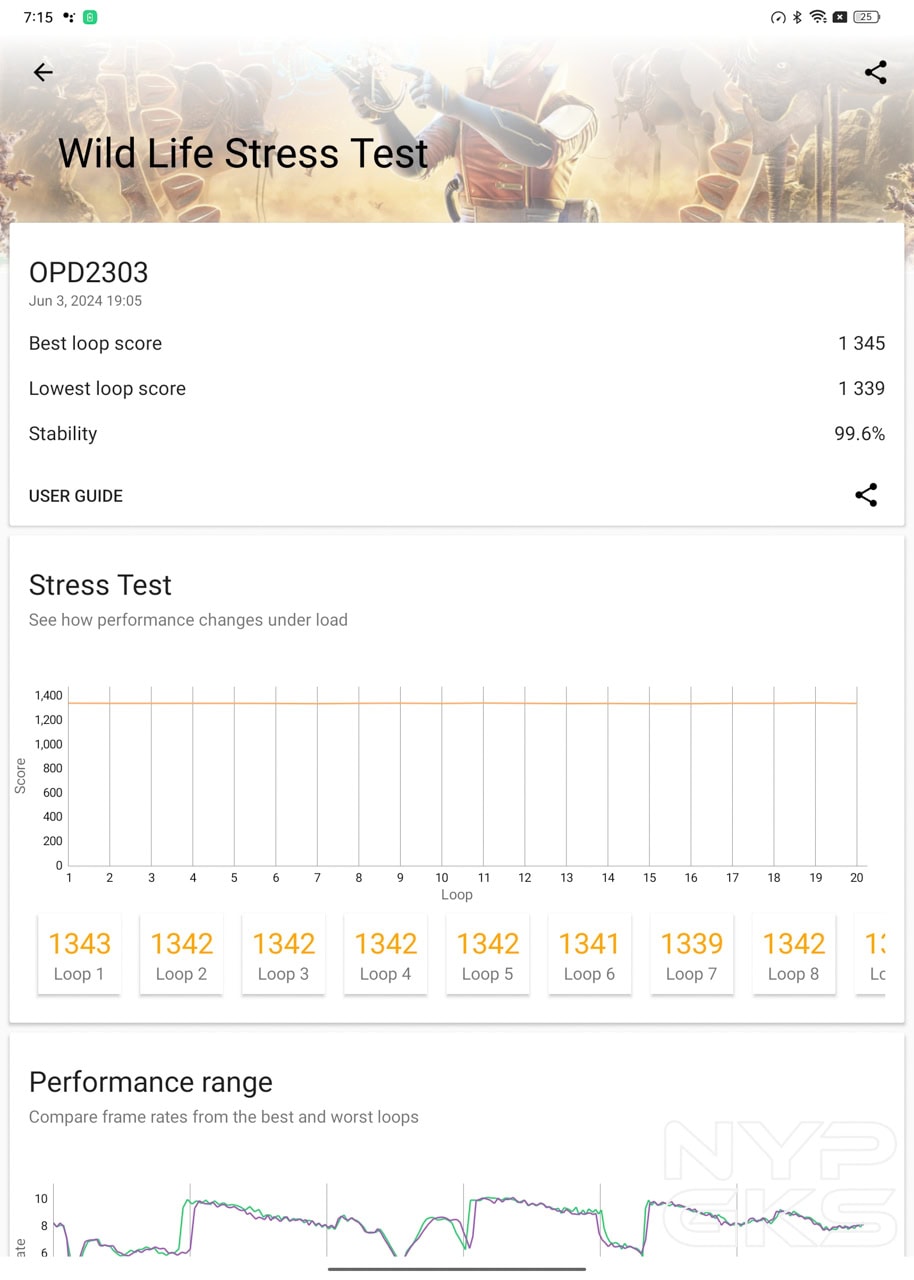Open the USER GUIDE link
Image resolution: width=914 pixels, height=1280 pixels.
coord(76,496)
